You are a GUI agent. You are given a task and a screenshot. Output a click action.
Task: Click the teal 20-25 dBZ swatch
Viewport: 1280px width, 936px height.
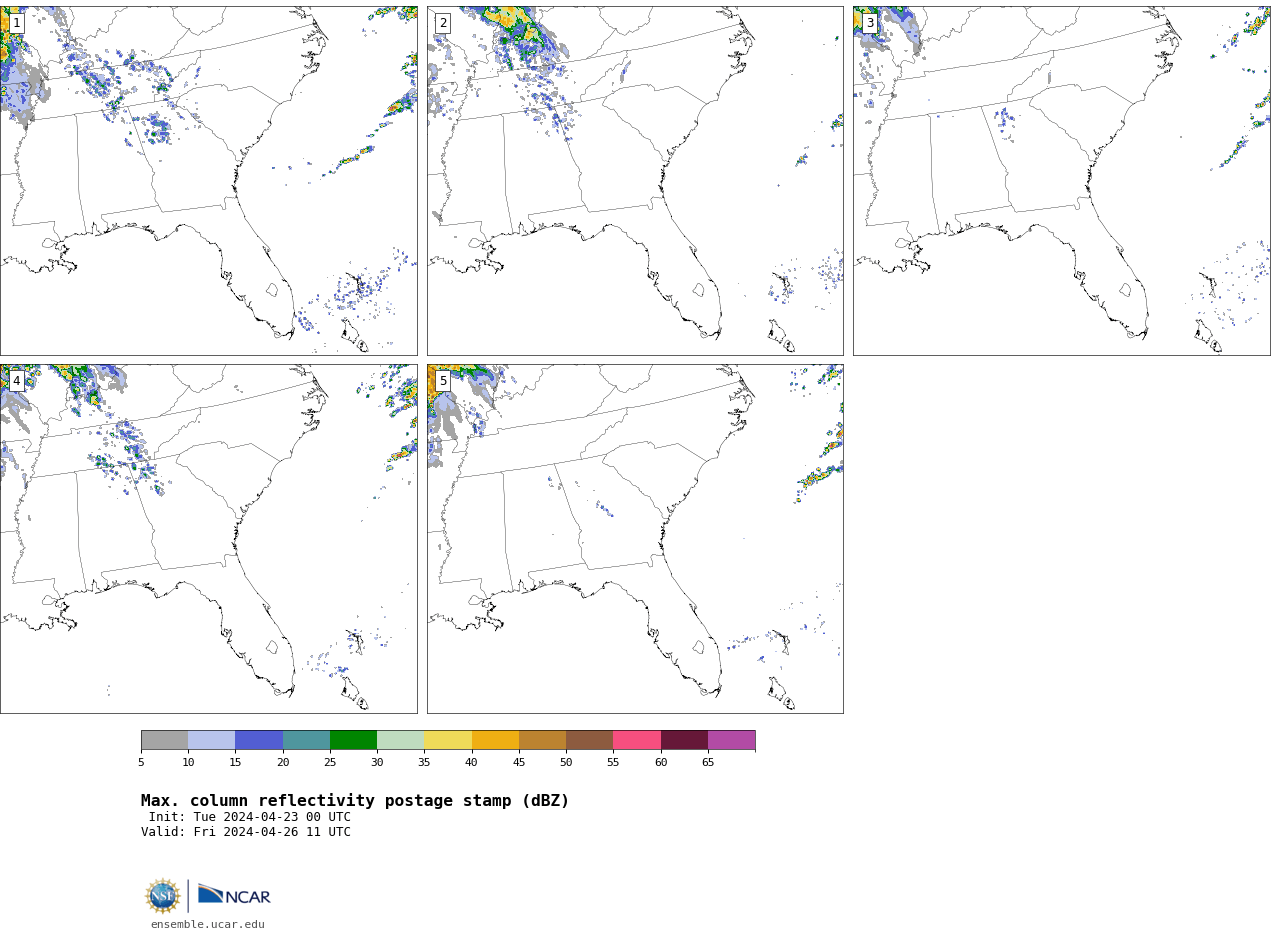[306, 740]
